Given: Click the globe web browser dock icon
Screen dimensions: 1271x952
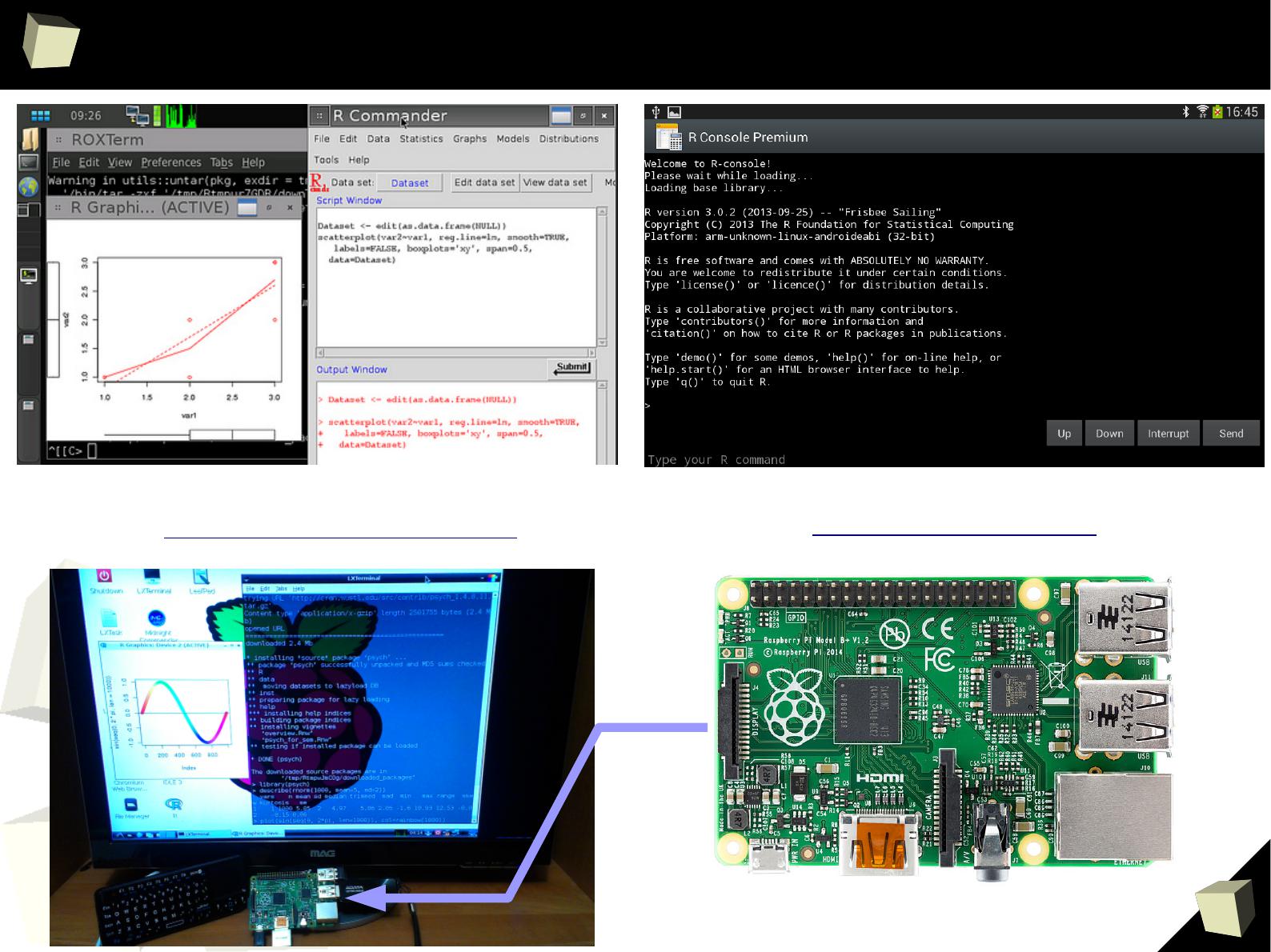Looking at the screenshot, I should coord(29,187).
